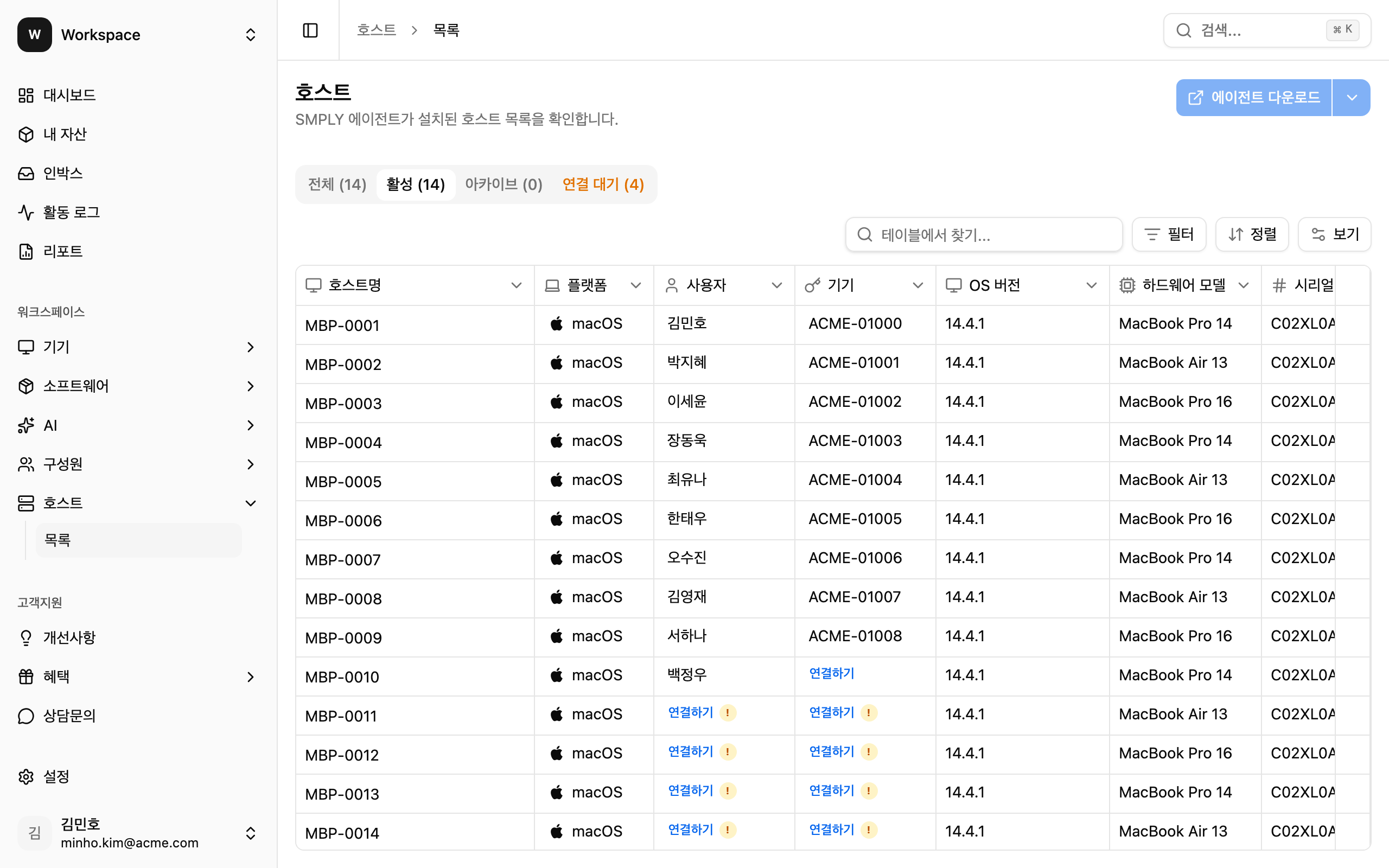Image resolution: width=1389 pixels, height=868 pixels.
Task: Open 인박스 inbox in sidebar
Action: [x=62, y=173]
